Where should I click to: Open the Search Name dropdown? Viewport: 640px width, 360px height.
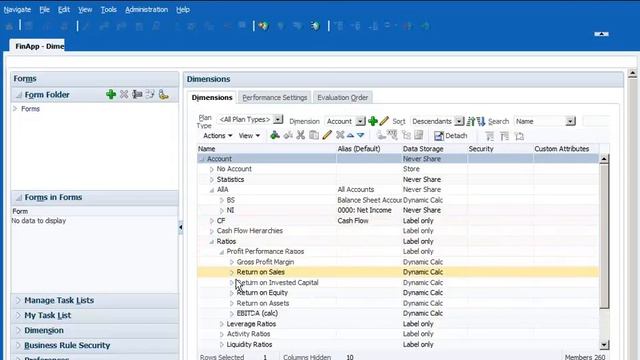(571, 121)
